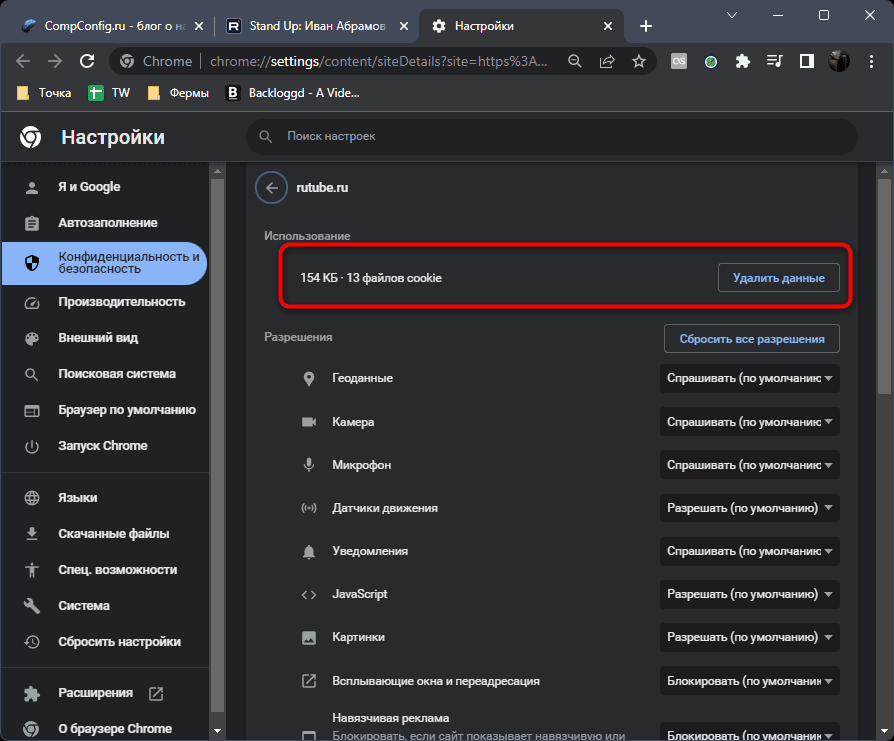Reload the current page

point(87,61)
